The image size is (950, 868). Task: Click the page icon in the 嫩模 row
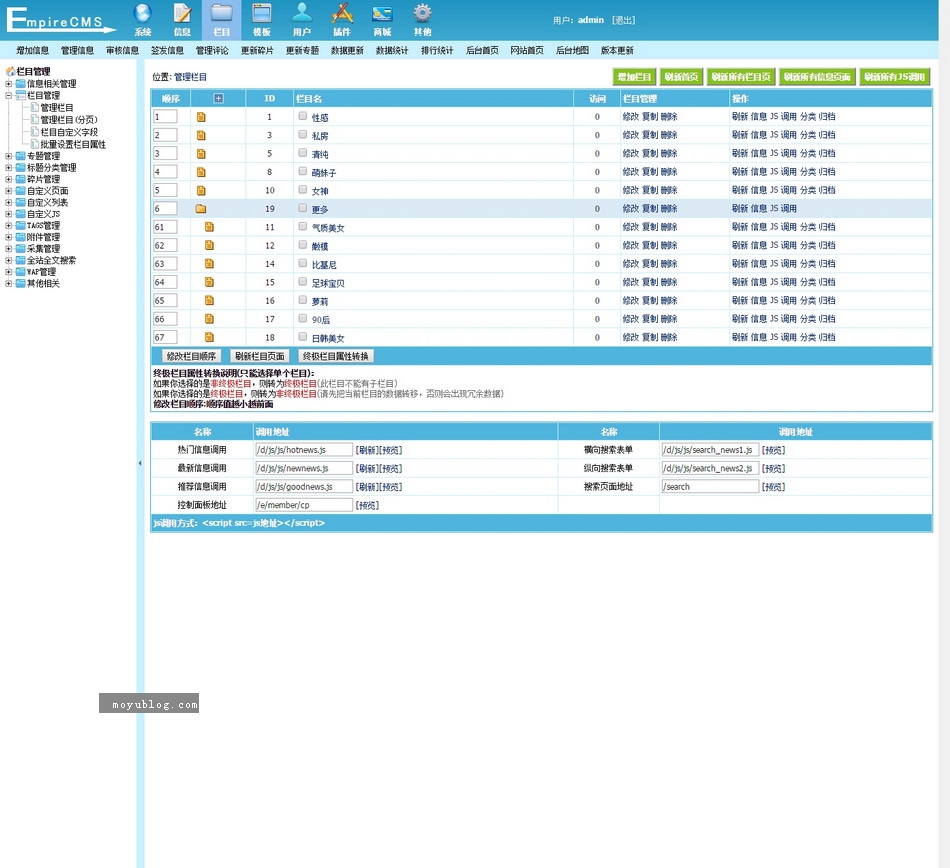(x=209, y=245)
